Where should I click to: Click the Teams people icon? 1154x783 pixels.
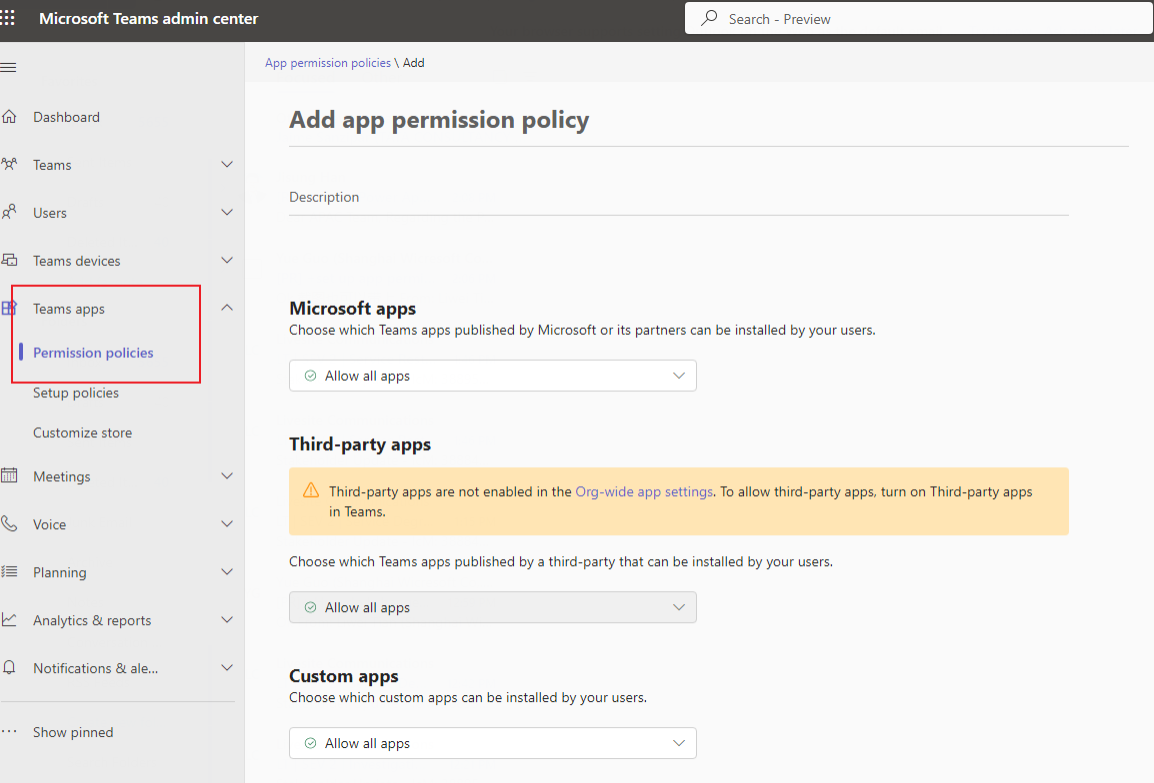click(x=9, y=165)
